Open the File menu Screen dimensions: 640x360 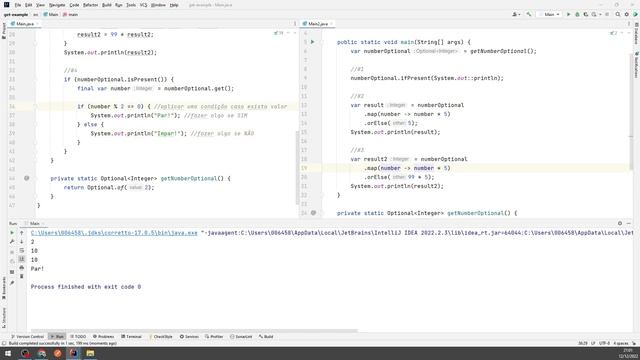coord(18,5)
